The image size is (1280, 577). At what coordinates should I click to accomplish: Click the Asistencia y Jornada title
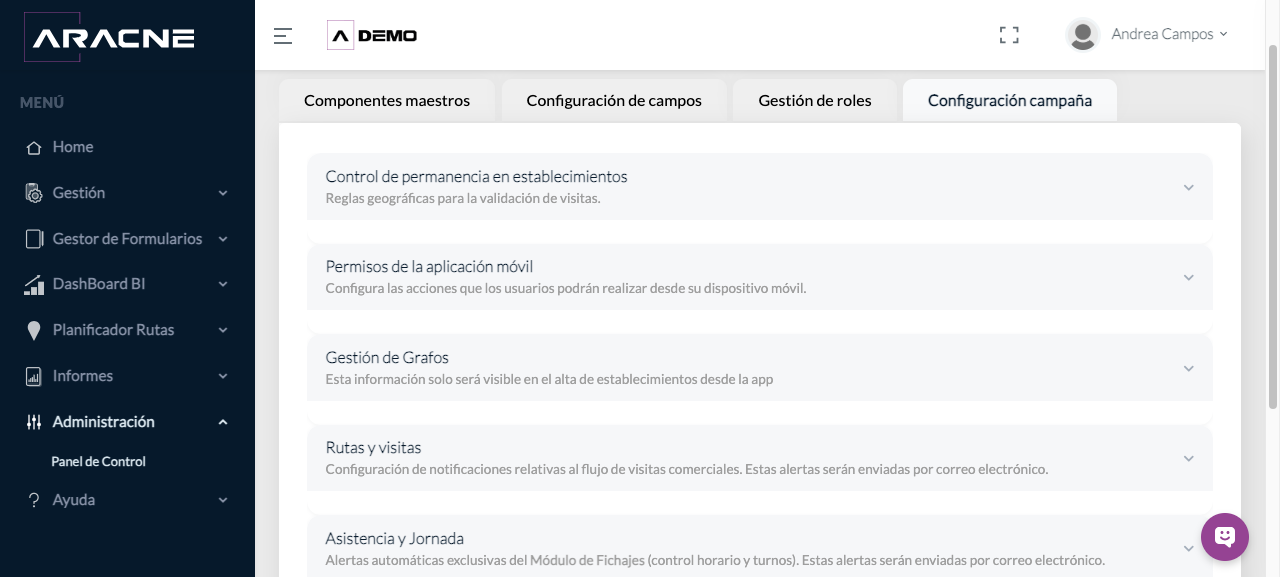[395, 538]
